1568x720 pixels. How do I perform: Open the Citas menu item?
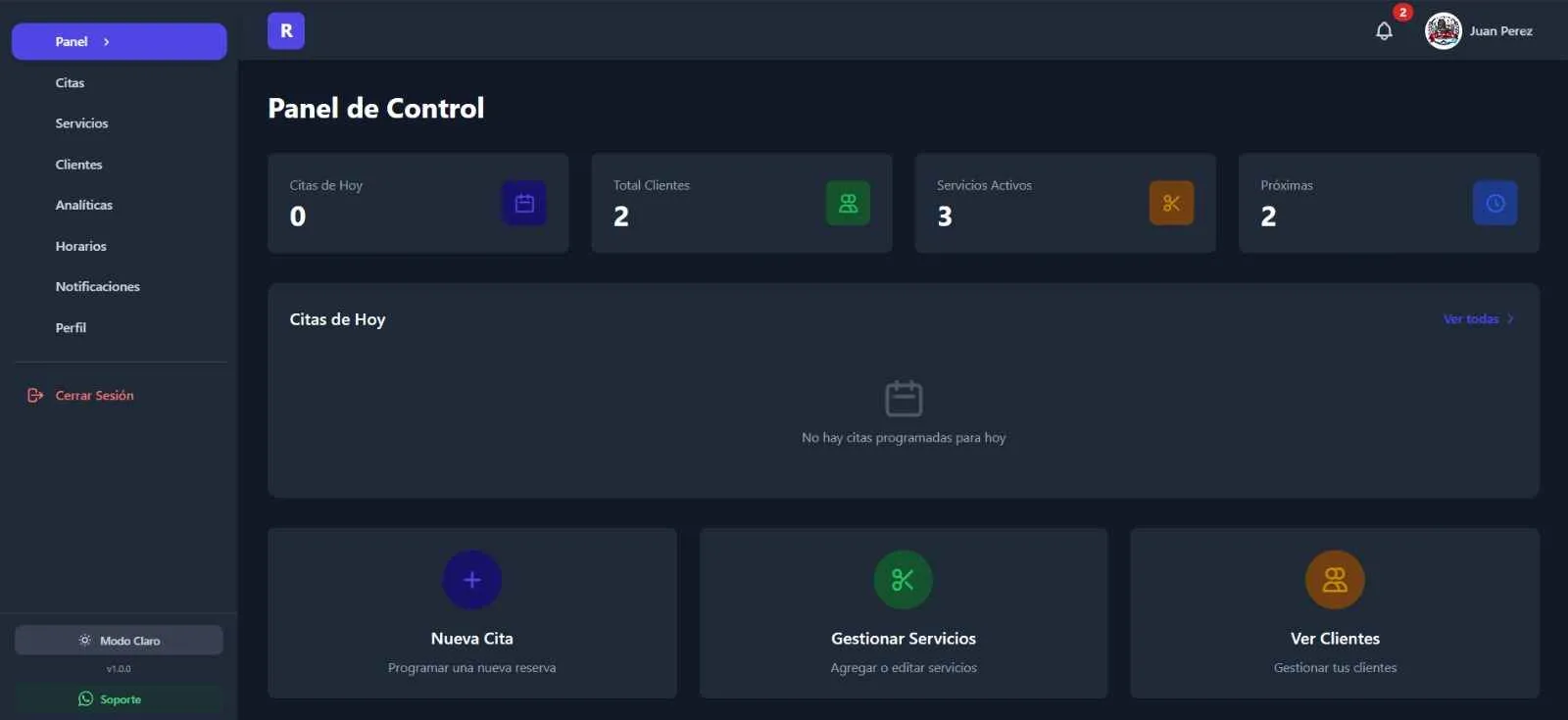pos(70,83)
